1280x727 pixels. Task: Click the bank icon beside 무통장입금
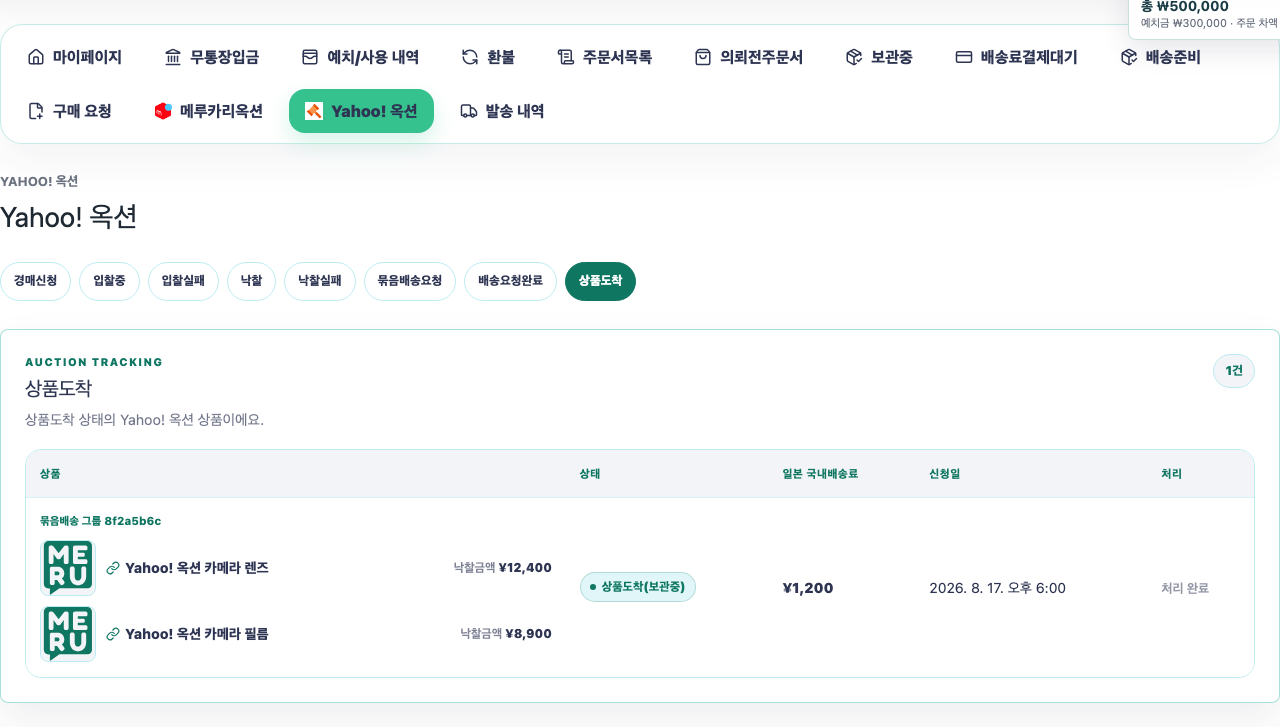coord(173,57)
